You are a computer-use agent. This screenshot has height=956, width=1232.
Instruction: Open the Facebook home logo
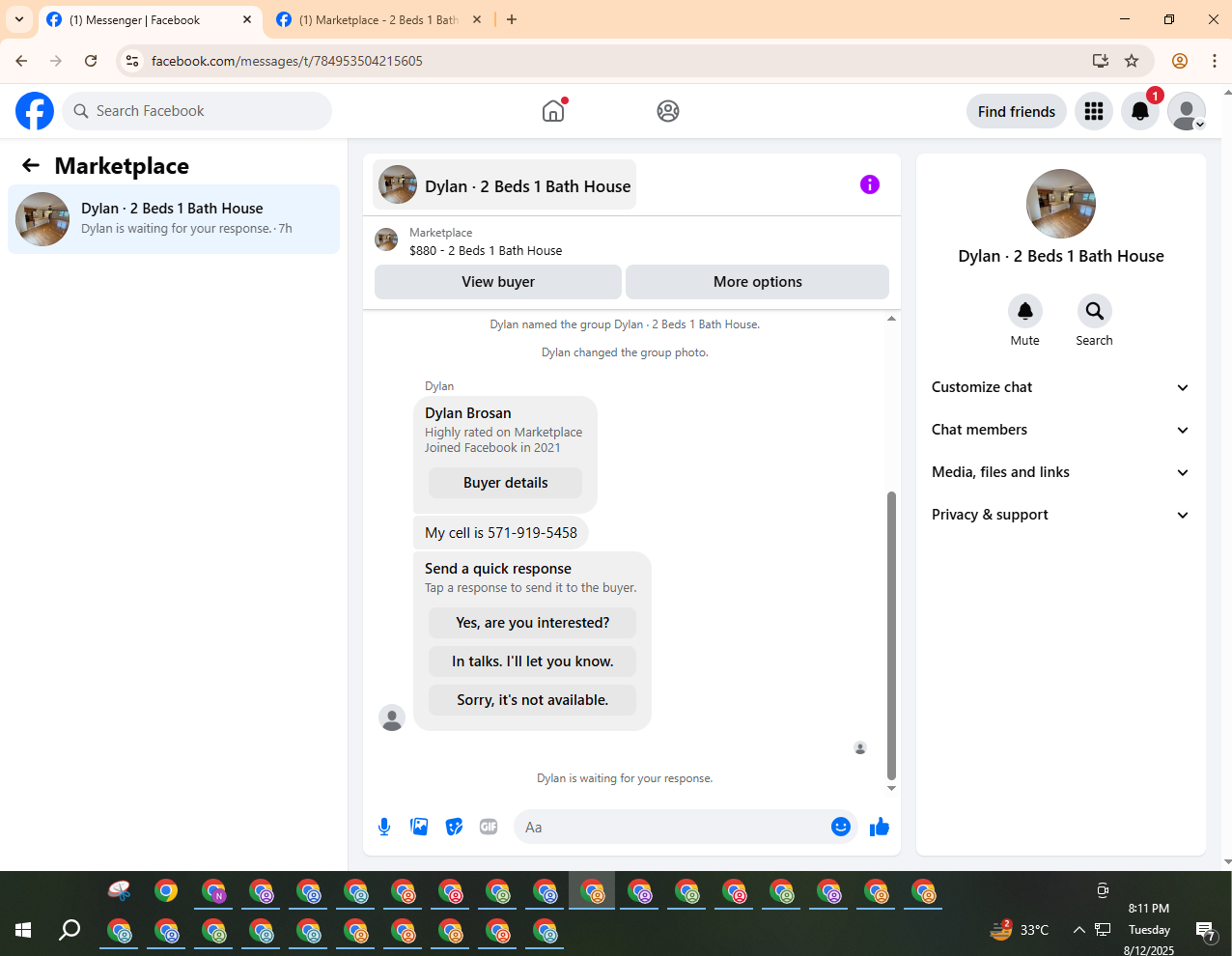tap(35, 111)
